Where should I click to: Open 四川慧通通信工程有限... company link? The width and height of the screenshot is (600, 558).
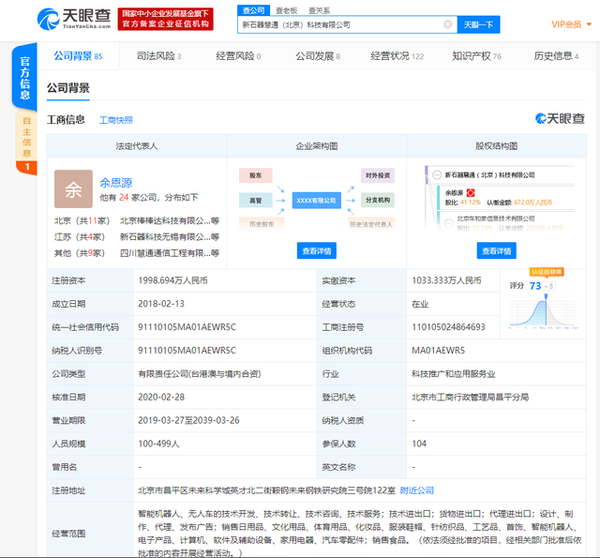(x=170, y=253)
